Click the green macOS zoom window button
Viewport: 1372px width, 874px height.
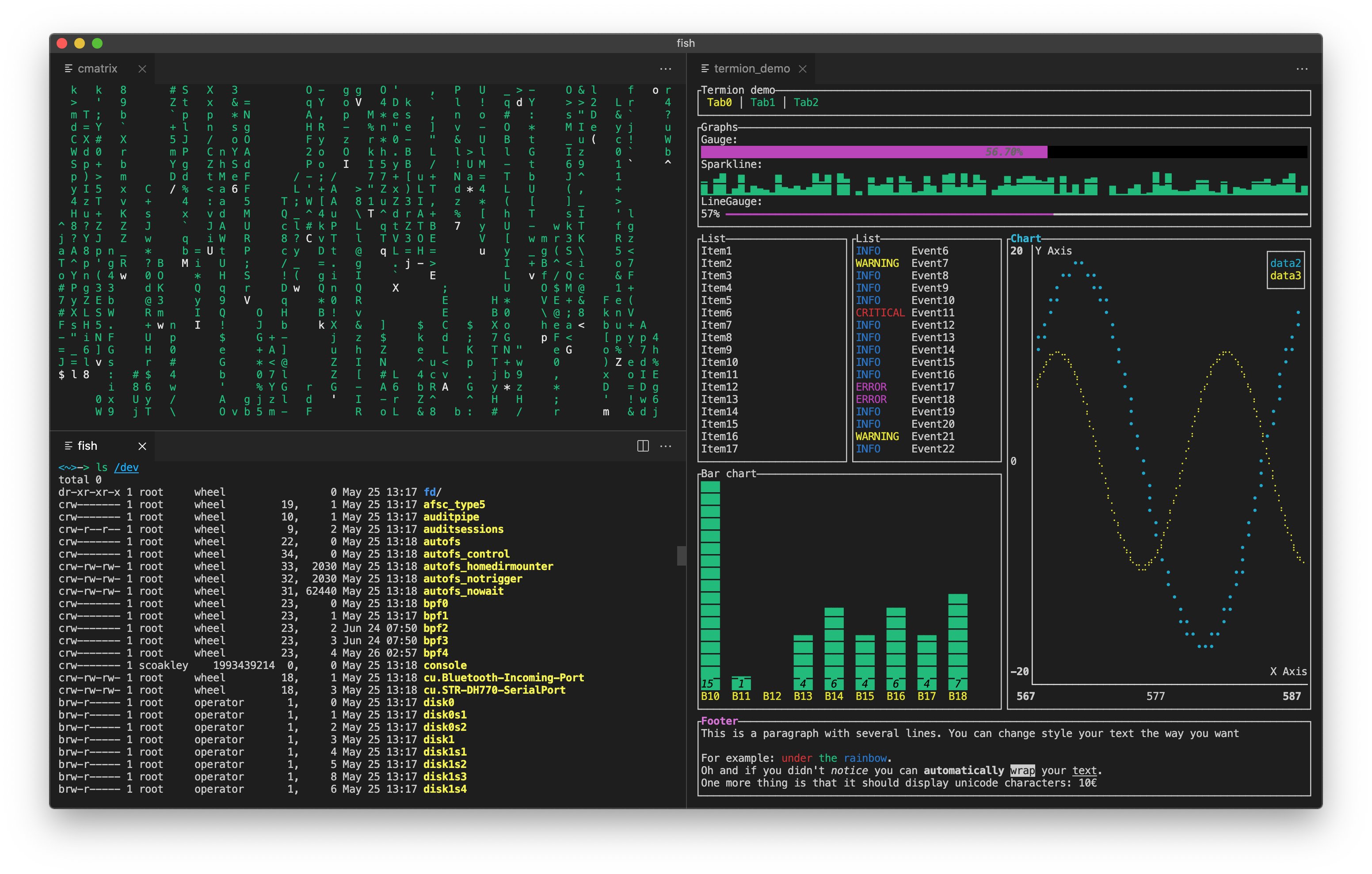point(97,43)
